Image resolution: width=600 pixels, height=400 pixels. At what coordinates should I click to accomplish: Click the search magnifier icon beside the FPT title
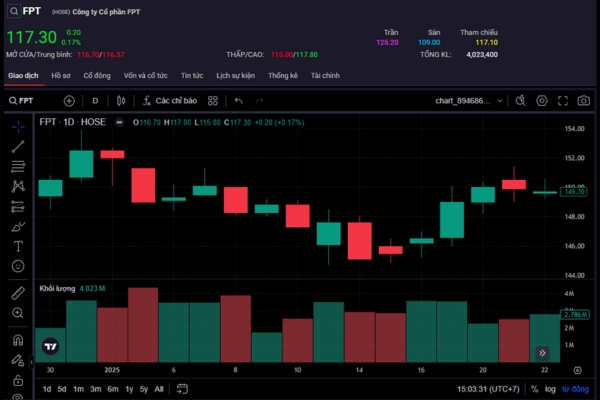(x=14, y=11)
